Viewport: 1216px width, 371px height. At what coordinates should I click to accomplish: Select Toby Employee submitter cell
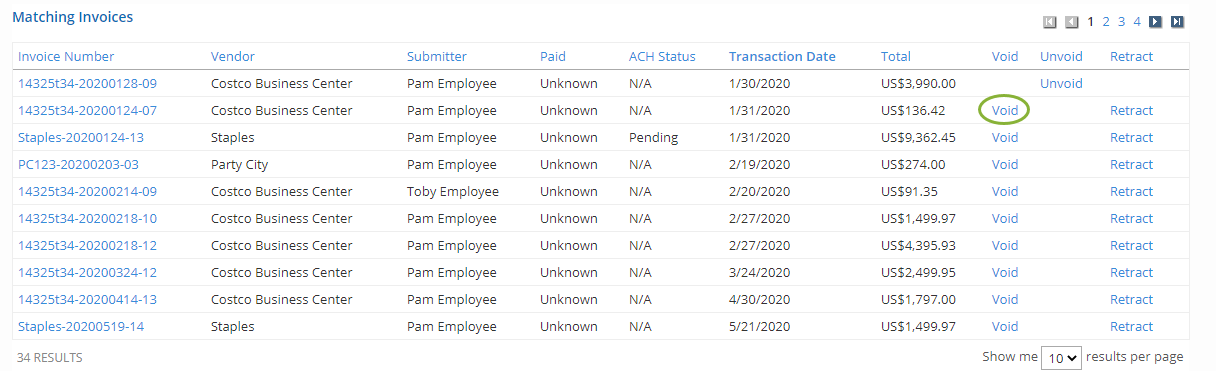click(453, 191)
